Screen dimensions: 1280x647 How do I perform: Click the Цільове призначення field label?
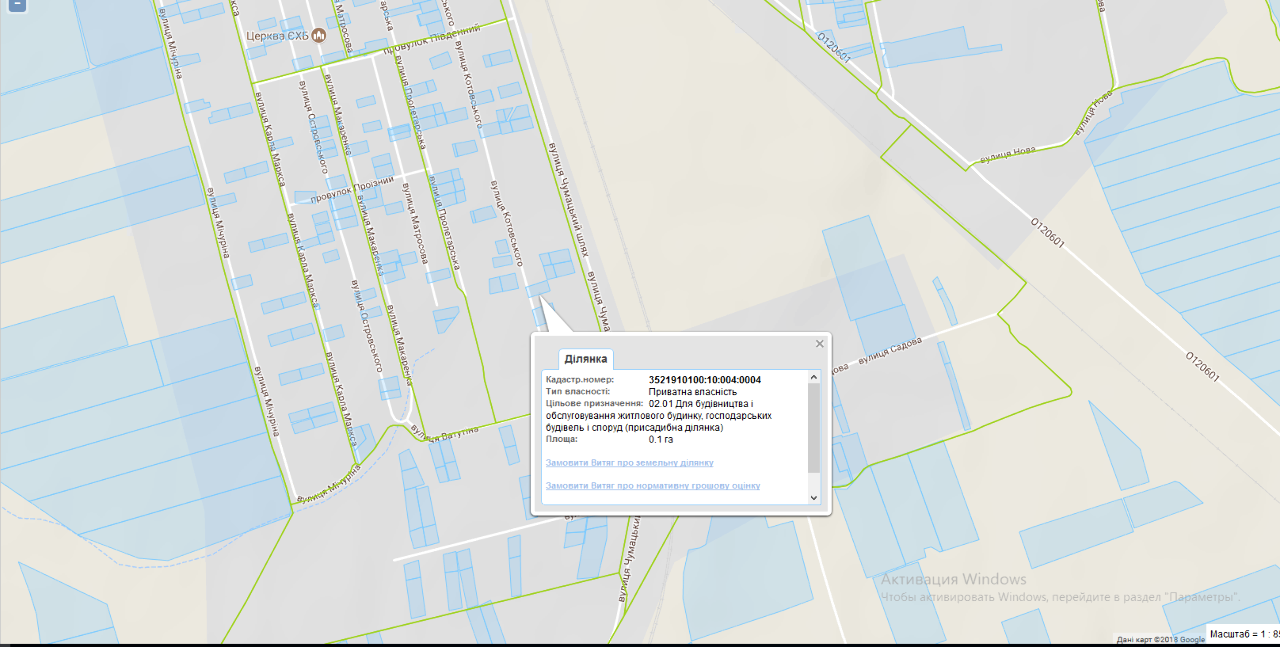pyautogui.click(x=594, y=404)
